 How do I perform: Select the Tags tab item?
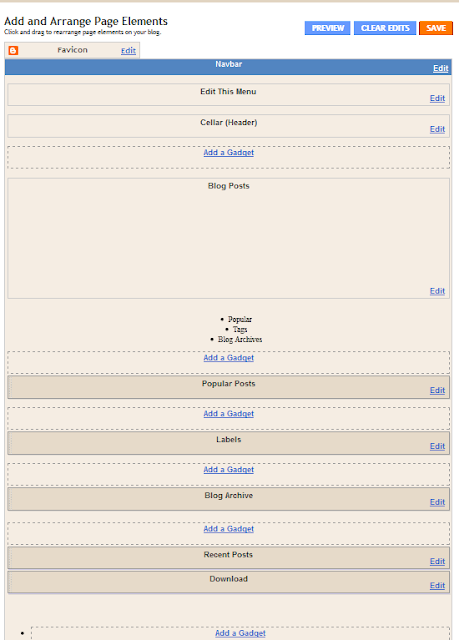(239, 329)
